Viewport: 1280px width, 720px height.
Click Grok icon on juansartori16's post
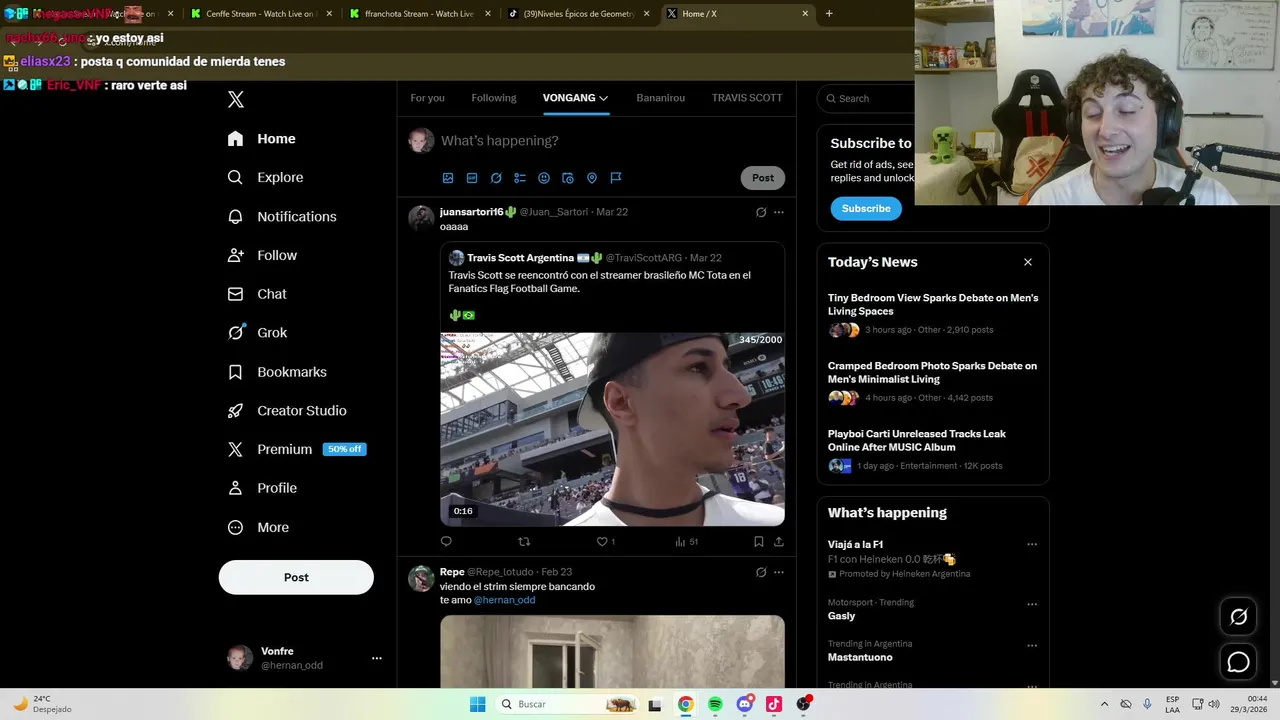pos(761,212)
